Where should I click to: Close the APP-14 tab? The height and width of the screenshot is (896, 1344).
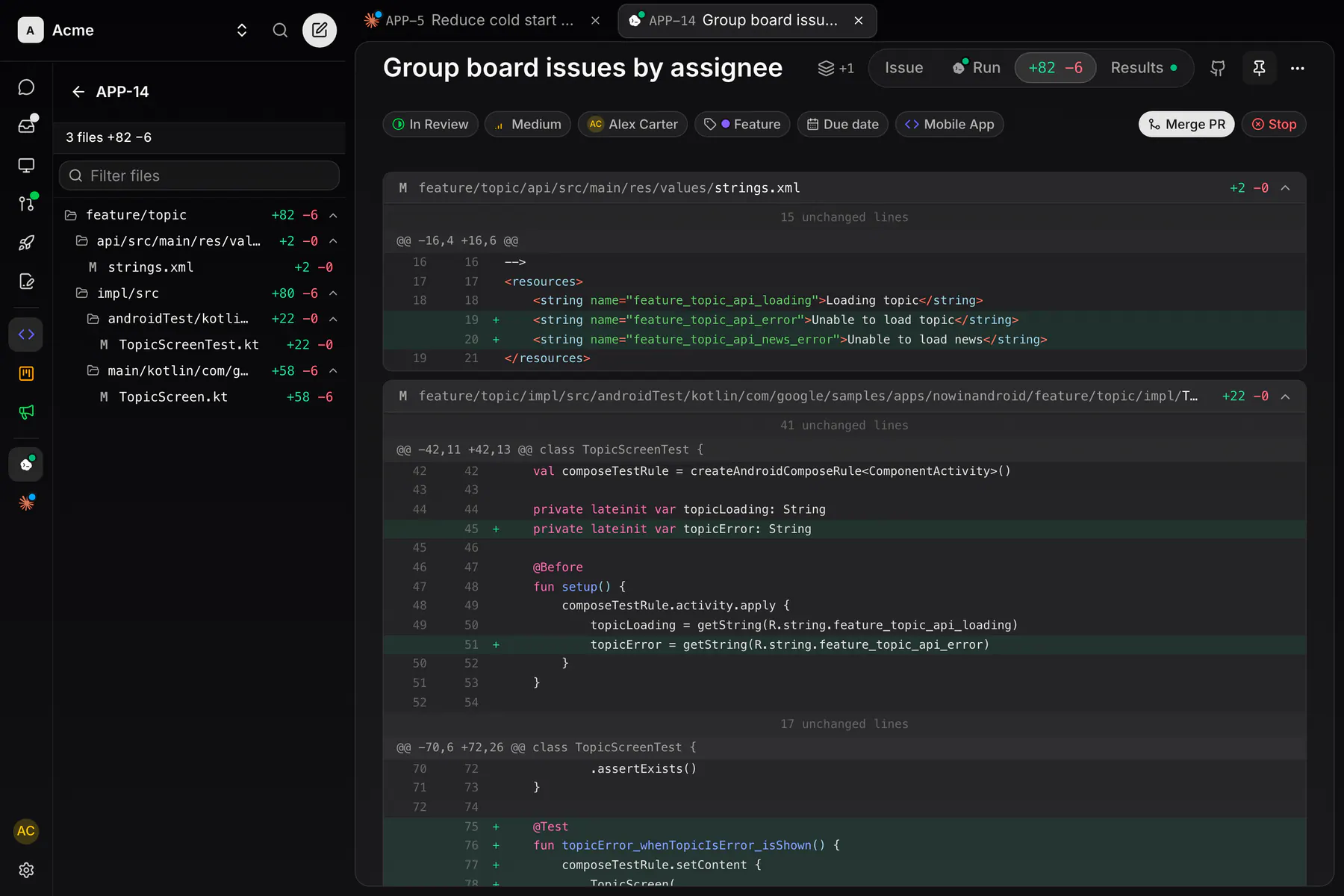859,20
